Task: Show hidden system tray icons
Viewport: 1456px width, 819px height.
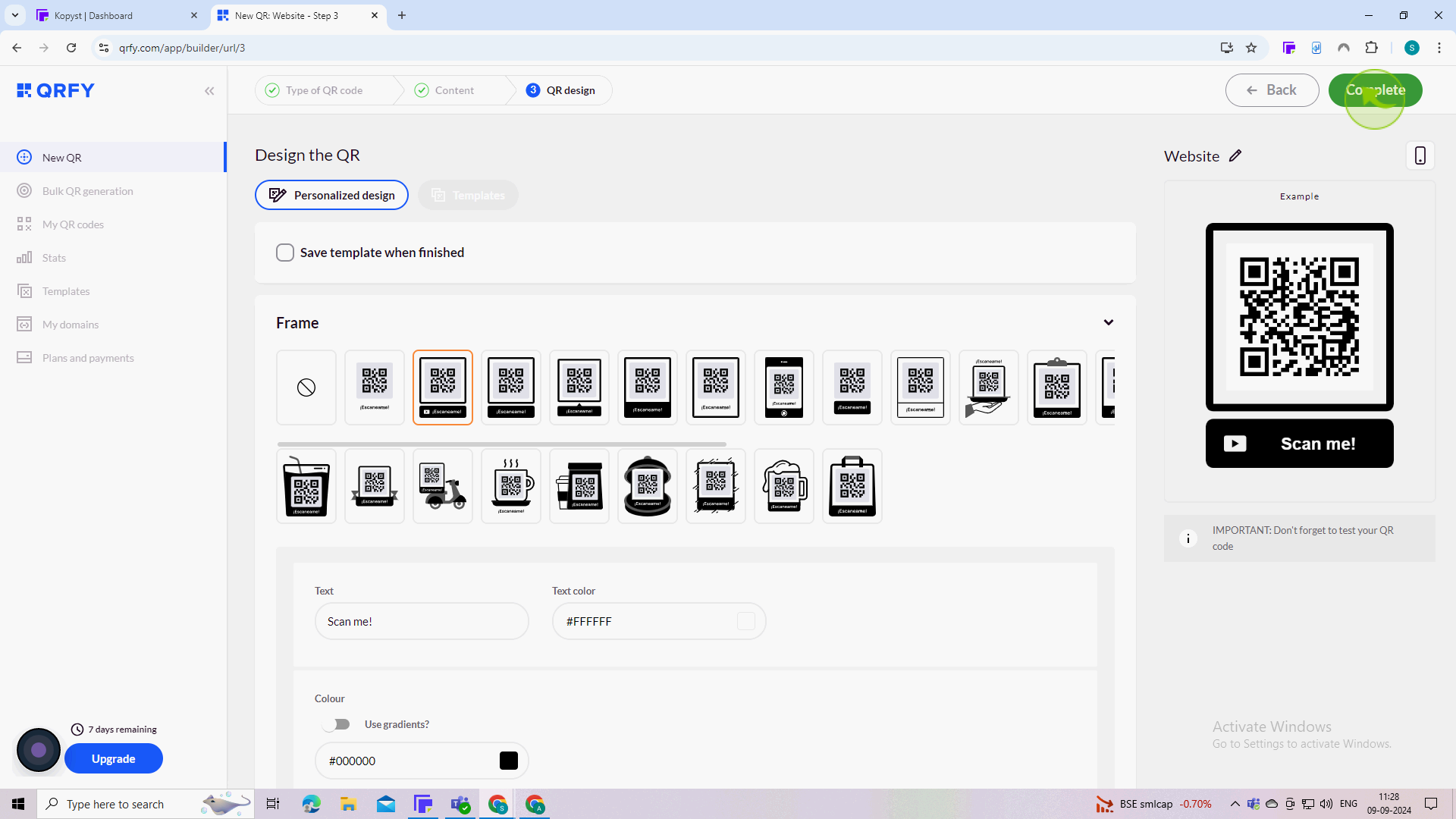Action: pyautogui.click(x=1235, y=804)
